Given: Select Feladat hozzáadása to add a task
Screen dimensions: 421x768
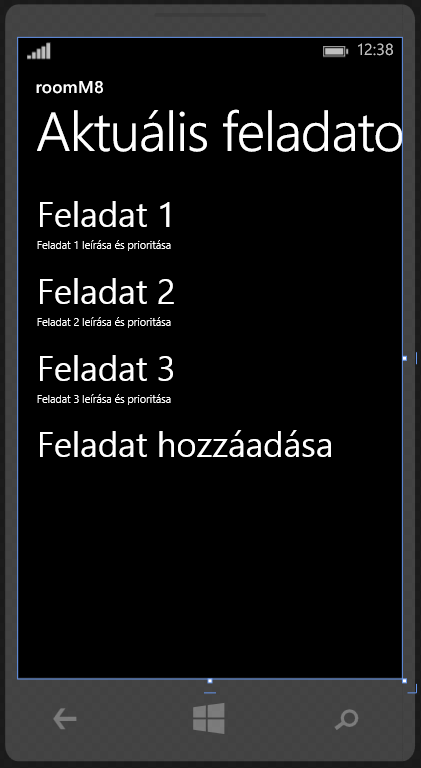Looking at the screenshot, I should point(185,445).
